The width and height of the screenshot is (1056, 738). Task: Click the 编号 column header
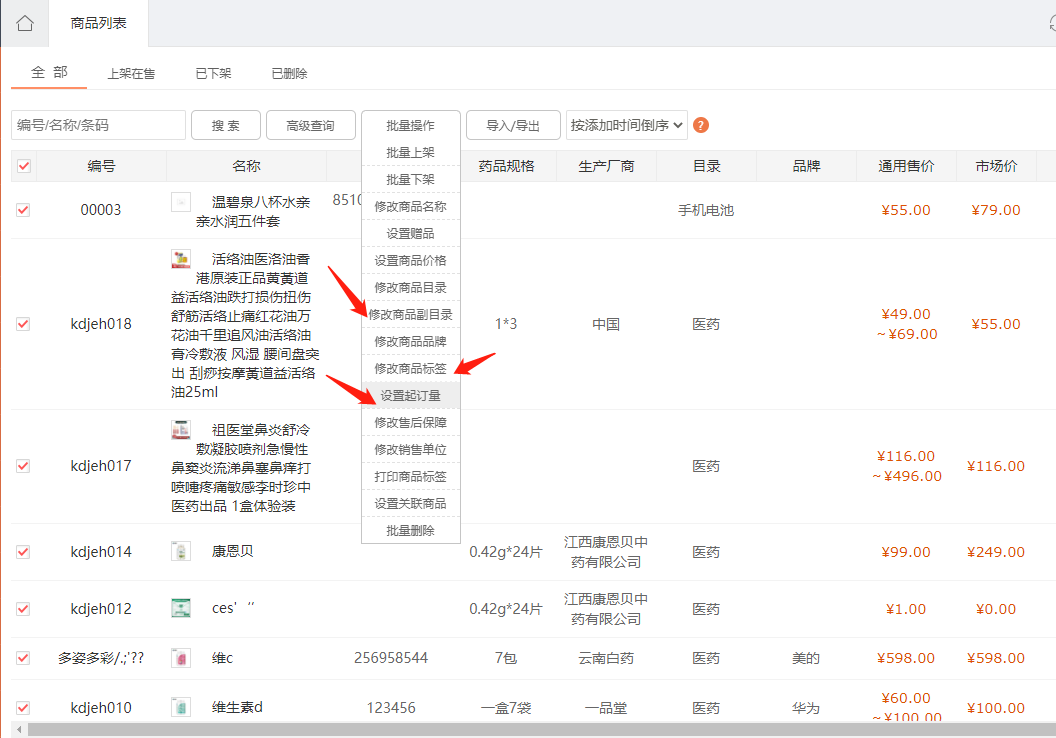tap(101, 166)
